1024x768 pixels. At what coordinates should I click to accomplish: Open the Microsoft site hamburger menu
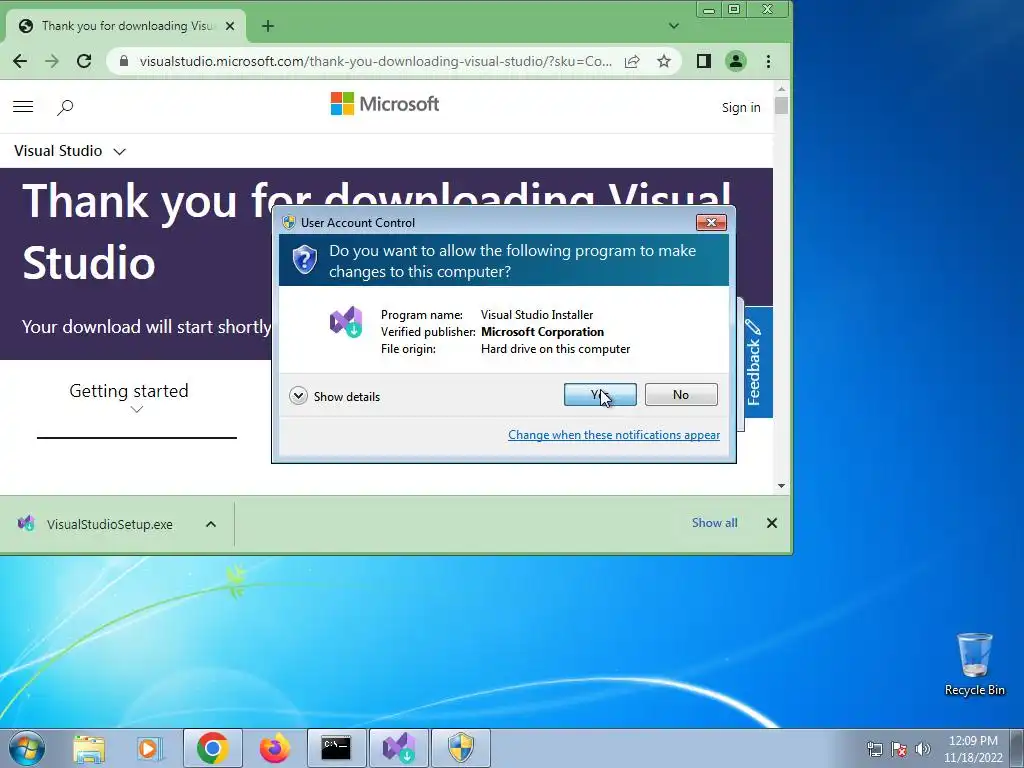[x=23, y=106]
